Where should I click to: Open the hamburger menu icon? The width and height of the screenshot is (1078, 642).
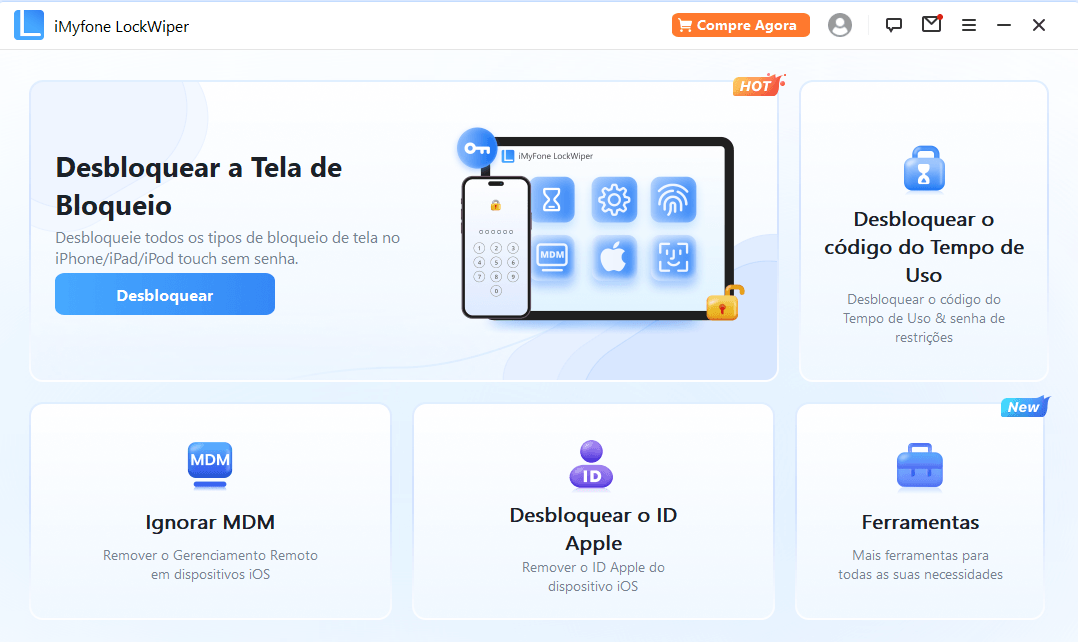point(969,25)
